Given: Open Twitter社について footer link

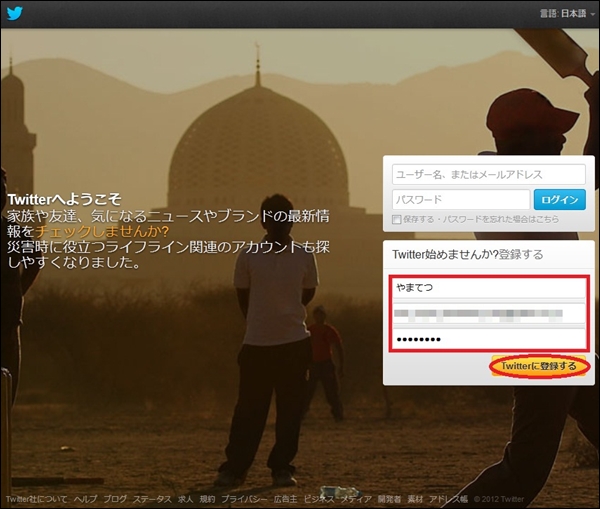Looking at the screenshot, I should click(x=36, y=499).
